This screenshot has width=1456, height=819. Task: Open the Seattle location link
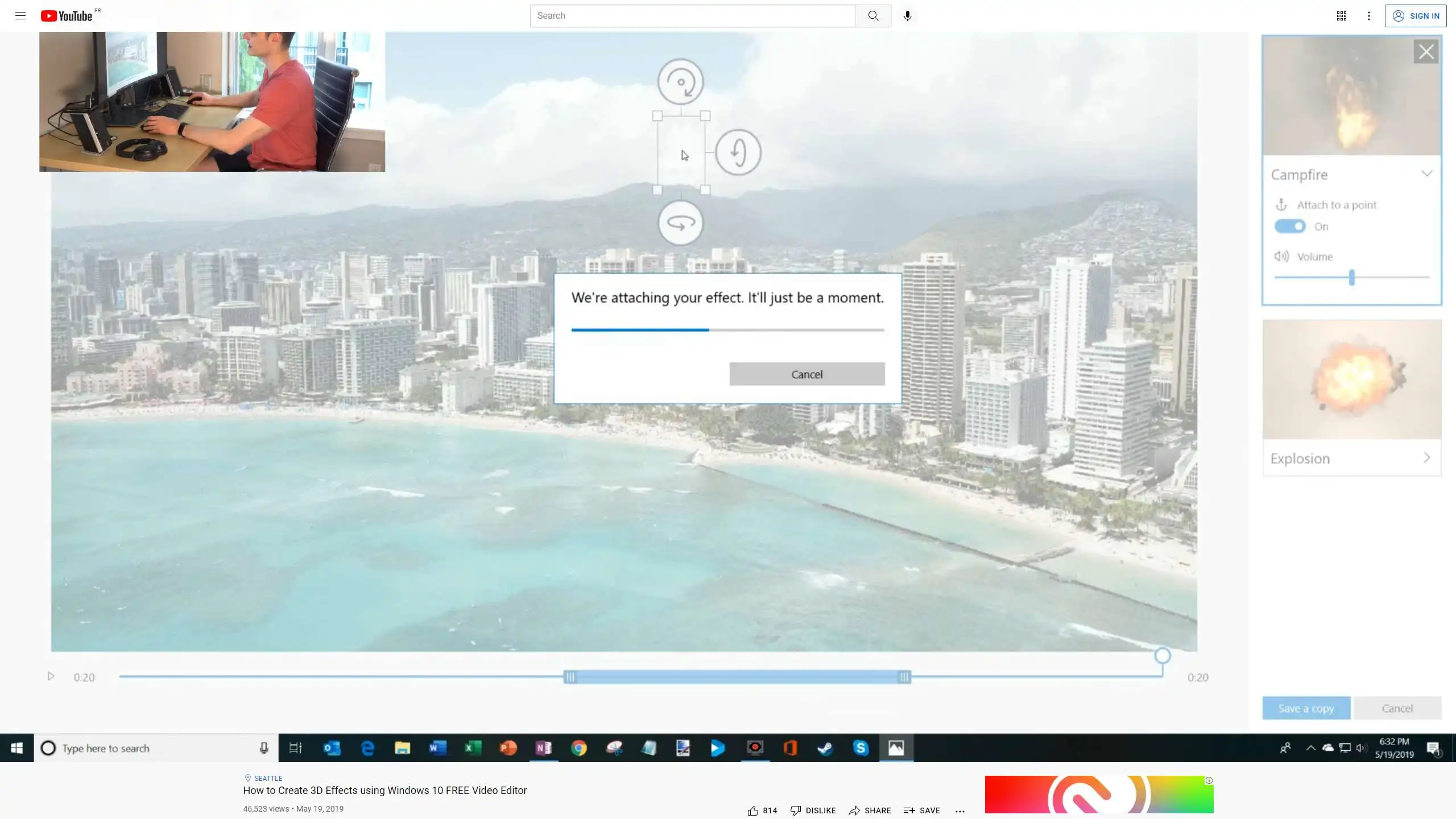coord(268,778)
